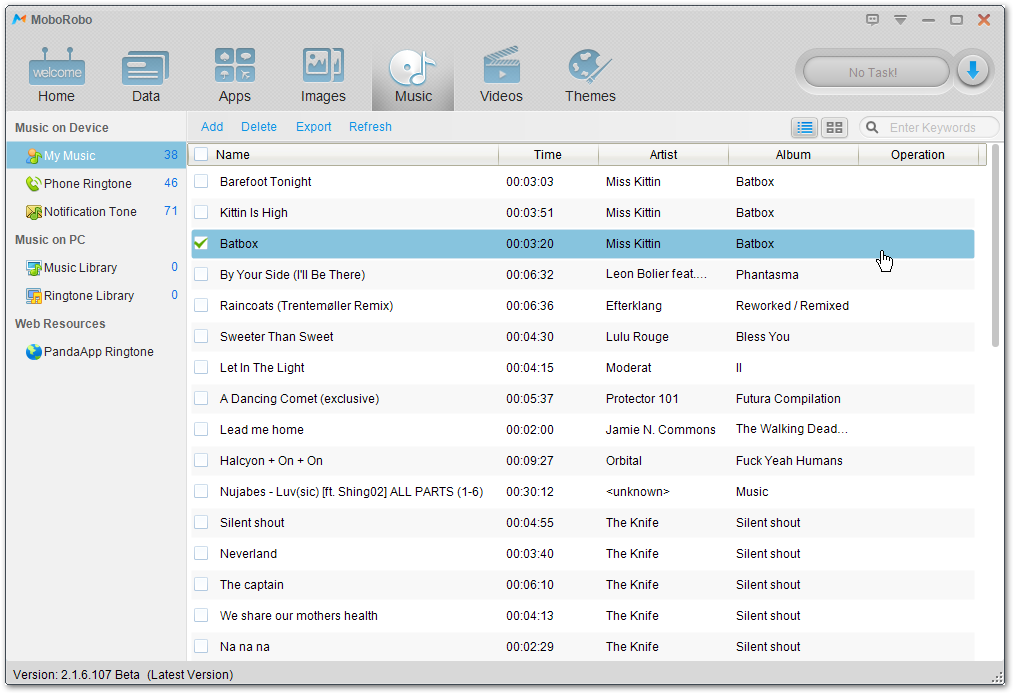Switch to grid thumbnail view
The height and width of the screenshot is (694, 1014).
pyautogui.click(x=834, y=127)
